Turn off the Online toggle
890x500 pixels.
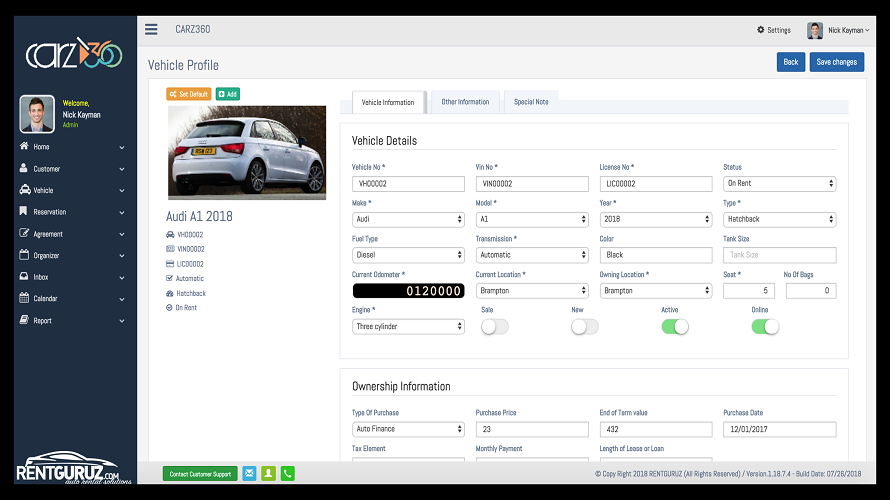[x=765, y=327]
